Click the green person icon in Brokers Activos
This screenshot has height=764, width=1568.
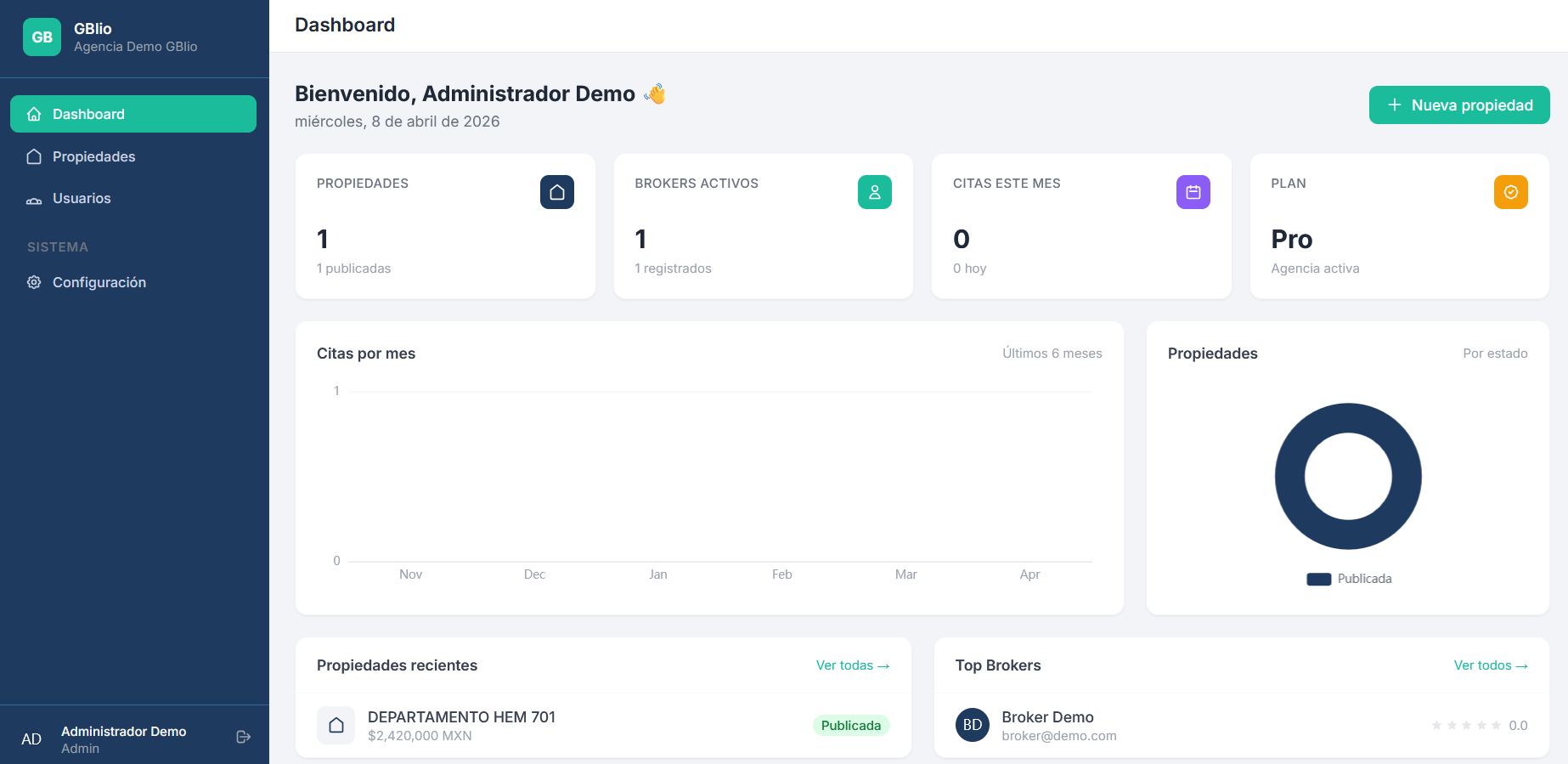pyautogui.click(x=874, y=192)
